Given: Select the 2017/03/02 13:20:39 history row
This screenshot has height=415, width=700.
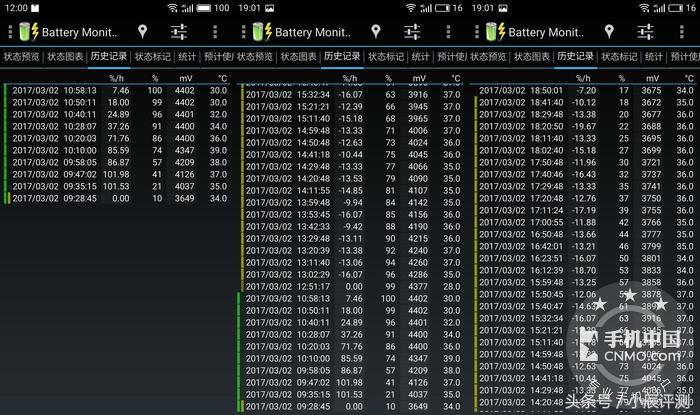Looking at the screenshot, I should 351,250.
